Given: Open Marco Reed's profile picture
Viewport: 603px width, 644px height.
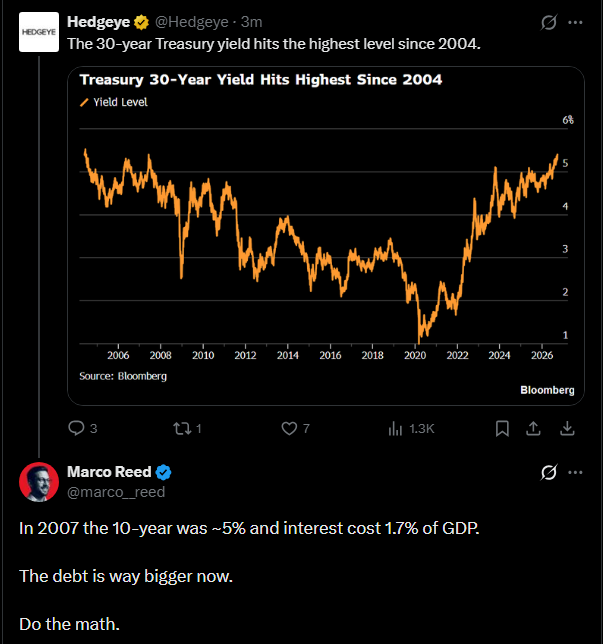Looking at the screenshot, I should pos(39,482).
